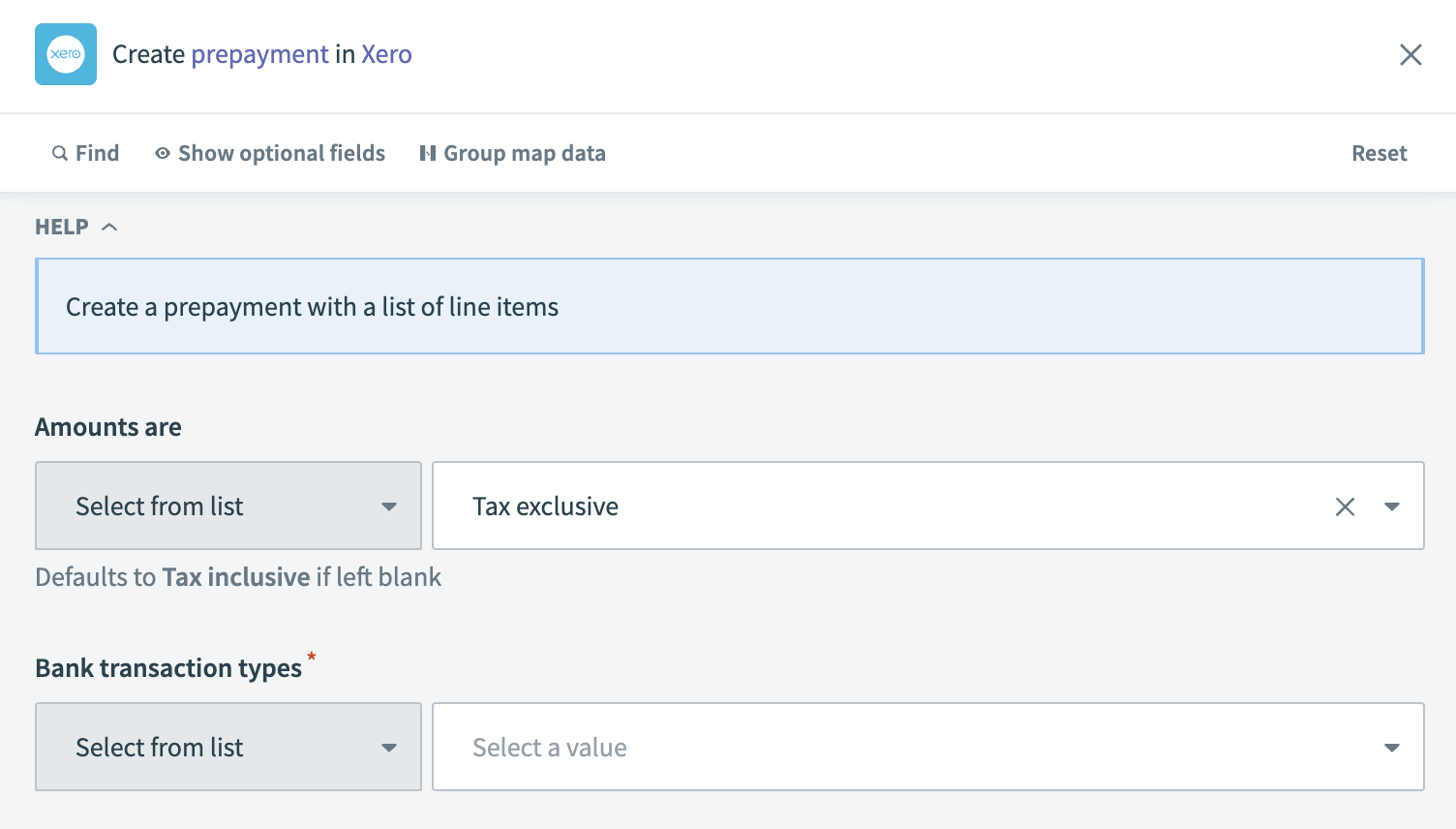
Task: Click the caret on Amounts are selector
Action: coord(389,506)
